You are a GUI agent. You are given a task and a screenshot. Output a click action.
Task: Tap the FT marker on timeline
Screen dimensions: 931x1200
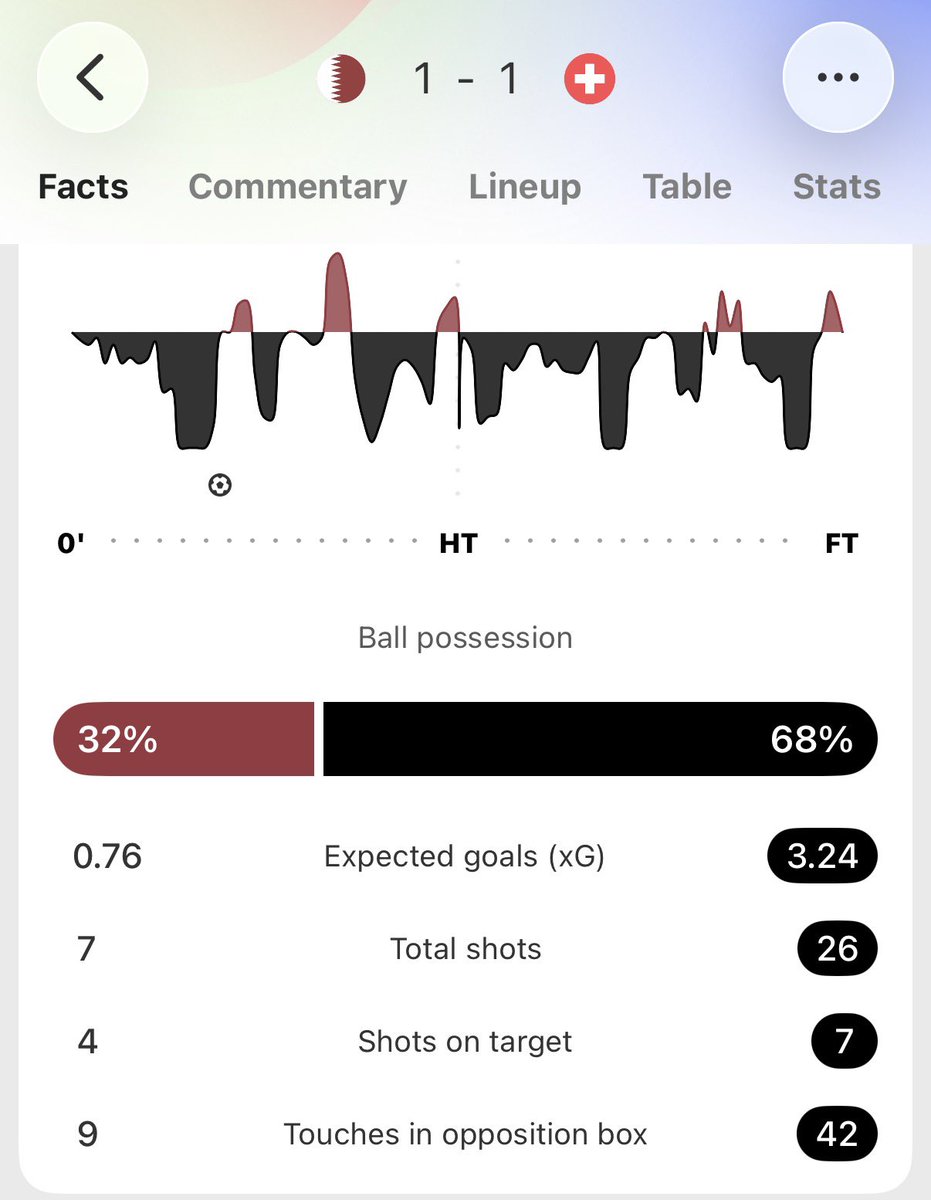coord(842,543)
